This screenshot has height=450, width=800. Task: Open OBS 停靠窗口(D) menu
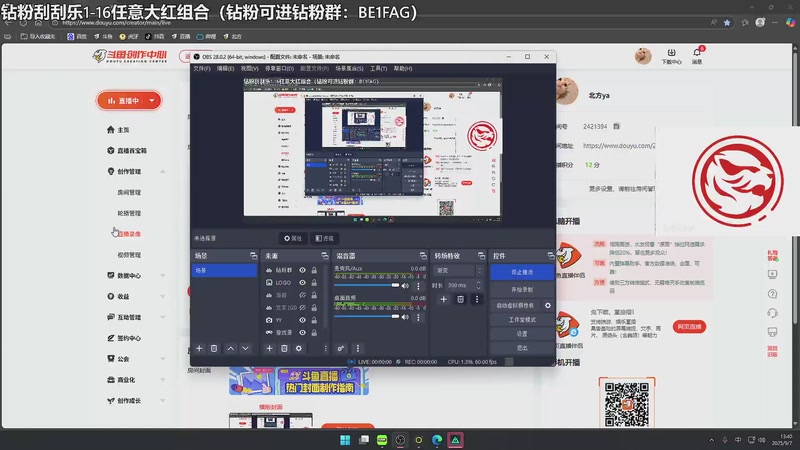click(x=279, y=68)
